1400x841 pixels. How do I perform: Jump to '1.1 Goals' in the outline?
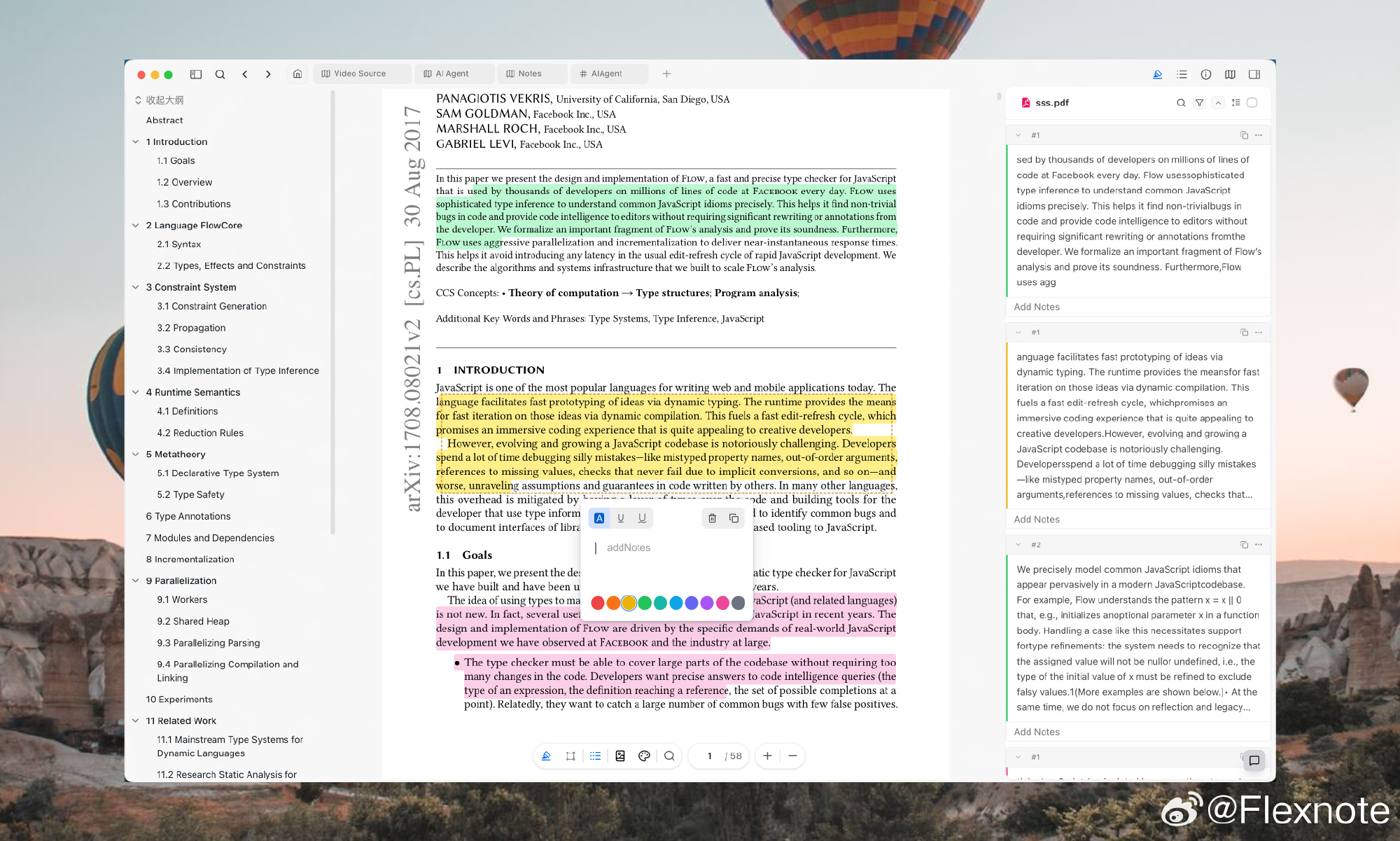176,161
